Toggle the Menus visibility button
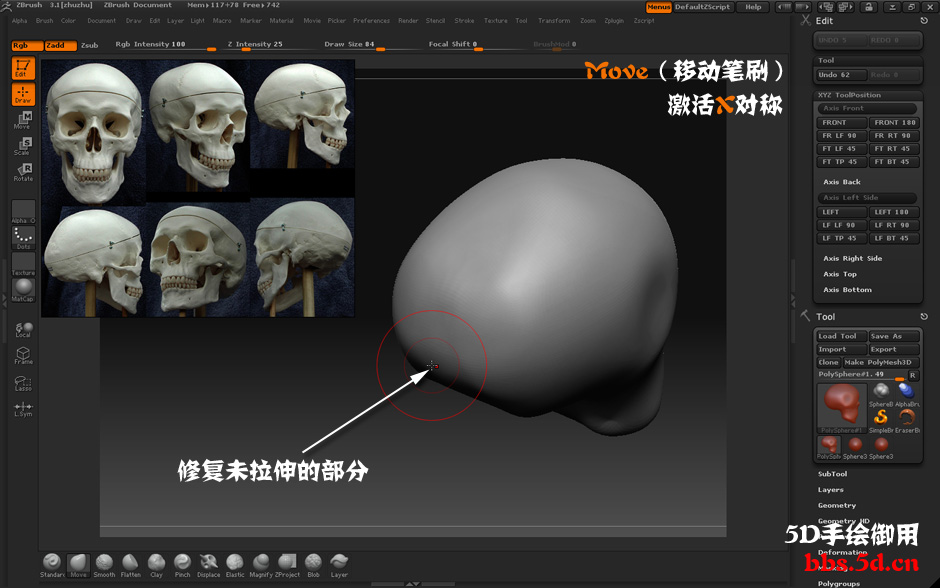 click(658, 7)
